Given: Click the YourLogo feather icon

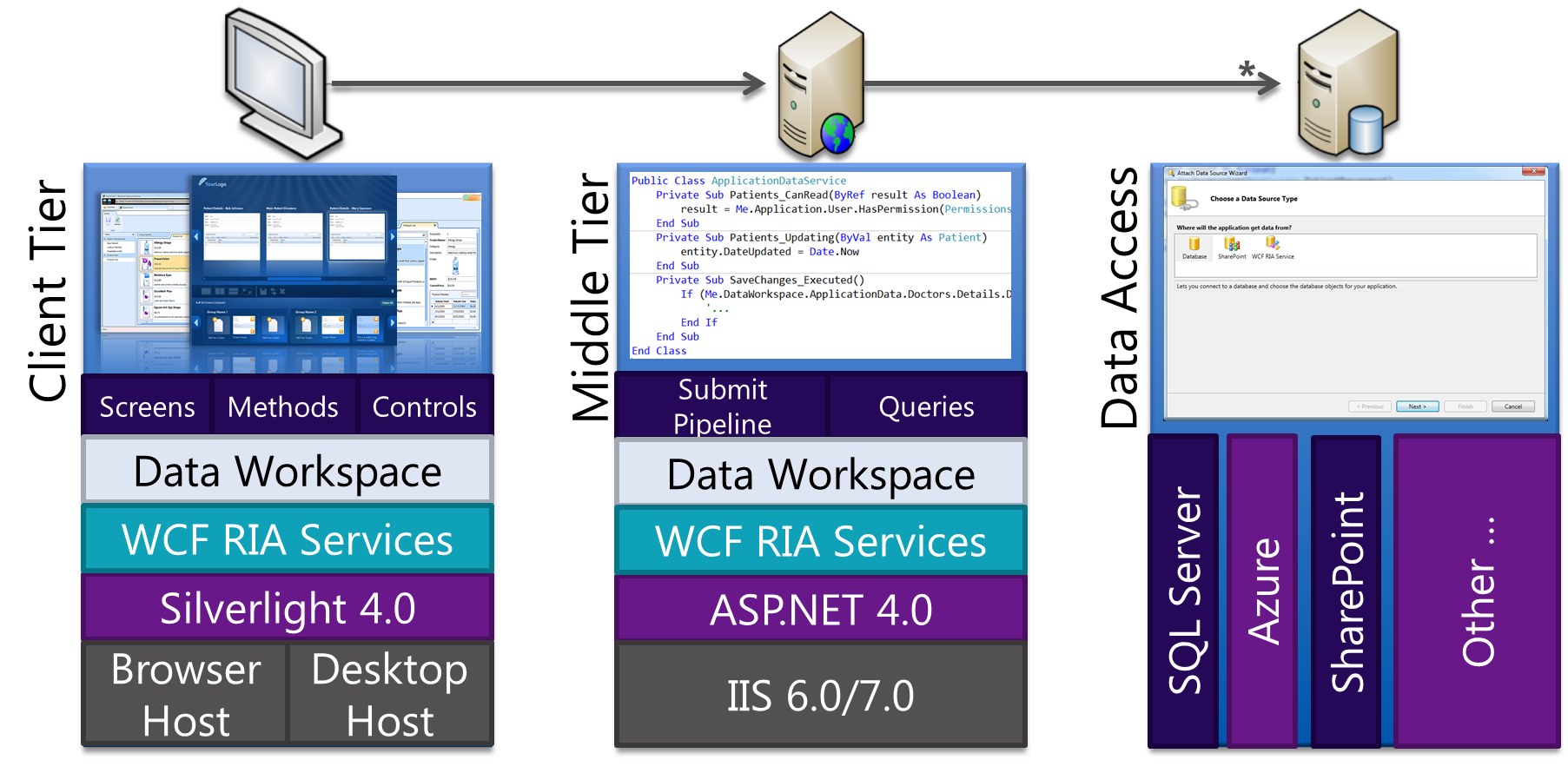Looking at the screenshot, I should (203, 182).
